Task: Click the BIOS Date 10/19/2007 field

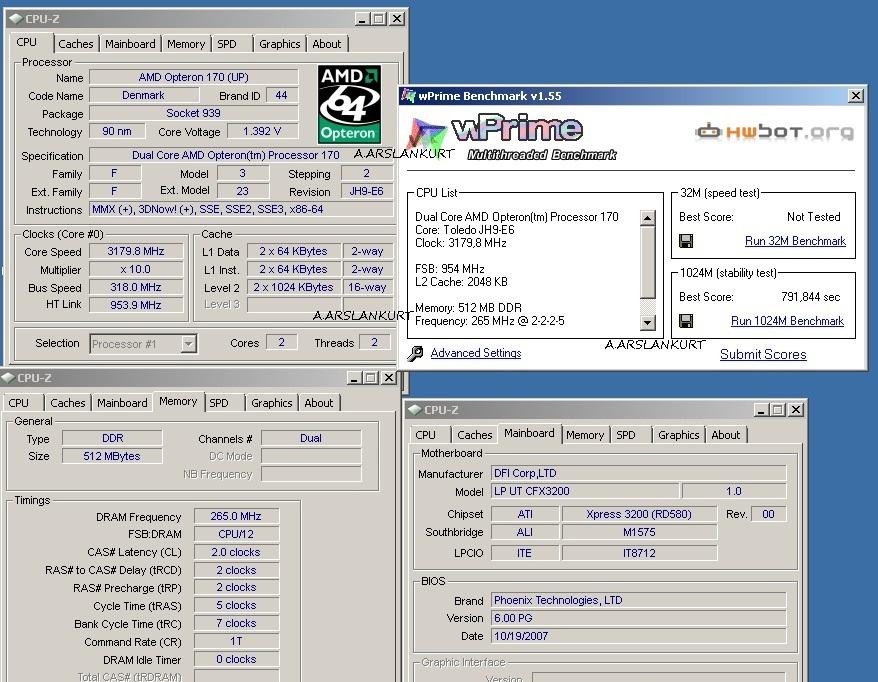Action: (638, 636)
